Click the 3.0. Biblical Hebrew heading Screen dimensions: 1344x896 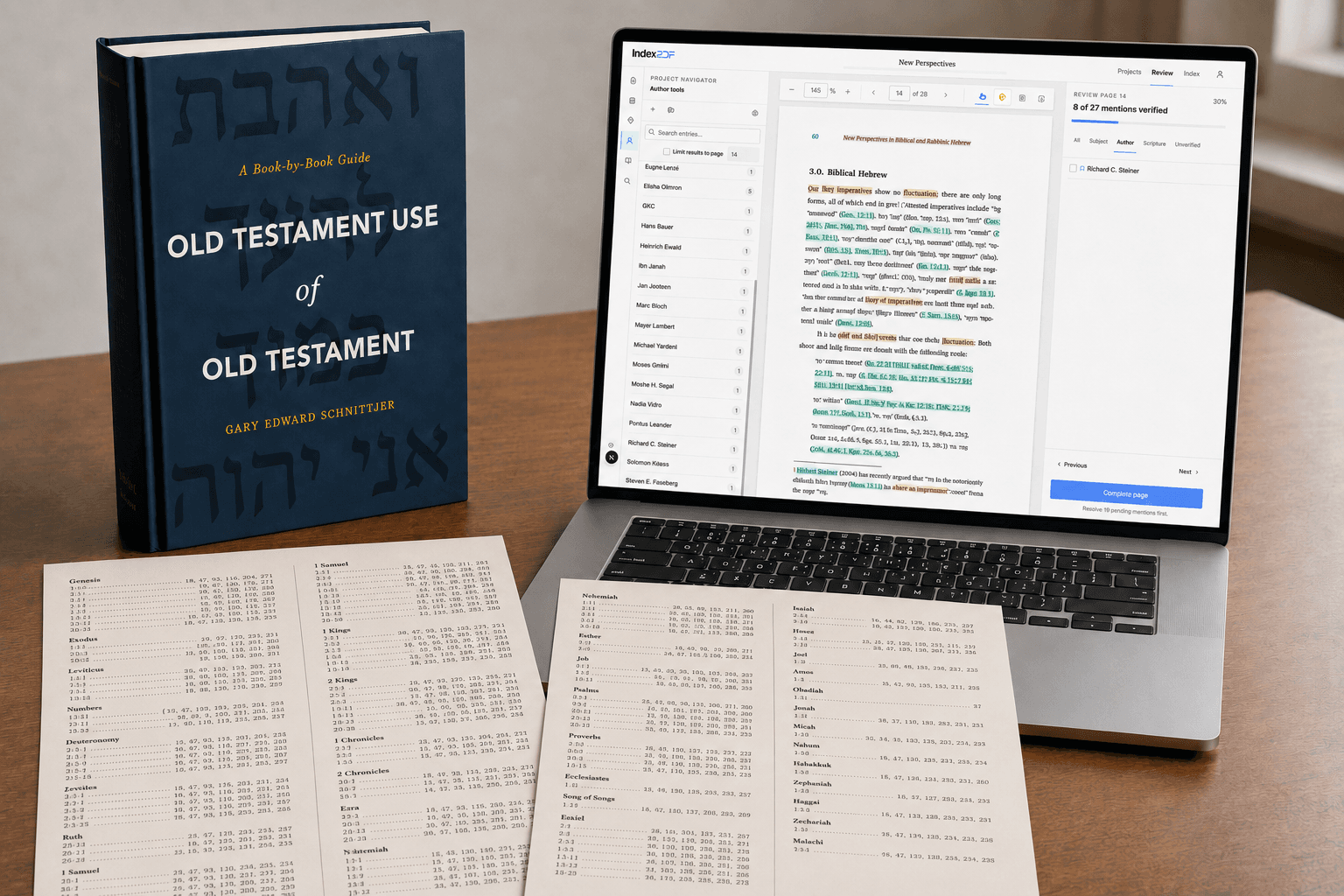click(847, 172)
